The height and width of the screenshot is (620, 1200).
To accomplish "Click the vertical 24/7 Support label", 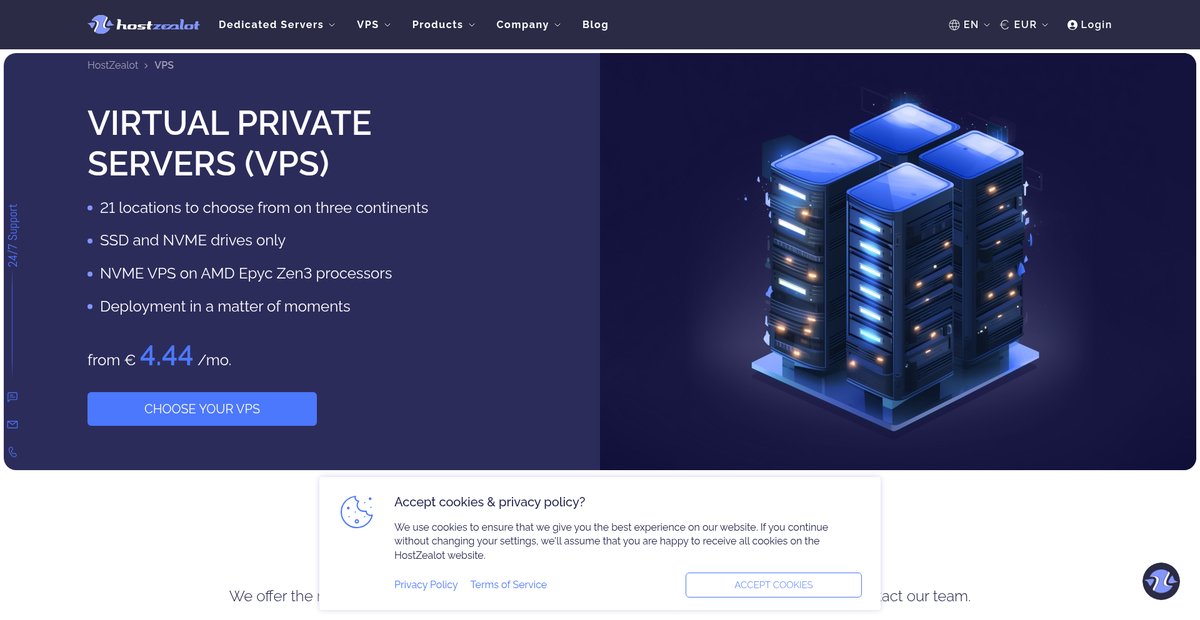I will 13,235.
